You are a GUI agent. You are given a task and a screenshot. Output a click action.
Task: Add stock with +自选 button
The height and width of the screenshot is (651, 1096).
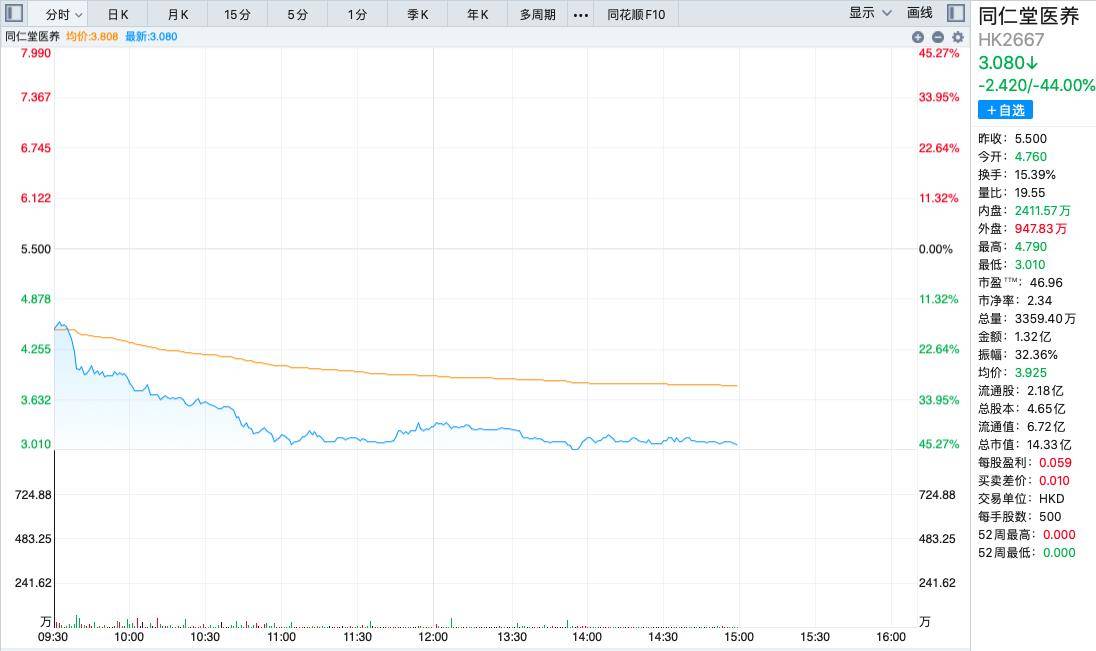pyautogui.click(x=1004, y=110)
